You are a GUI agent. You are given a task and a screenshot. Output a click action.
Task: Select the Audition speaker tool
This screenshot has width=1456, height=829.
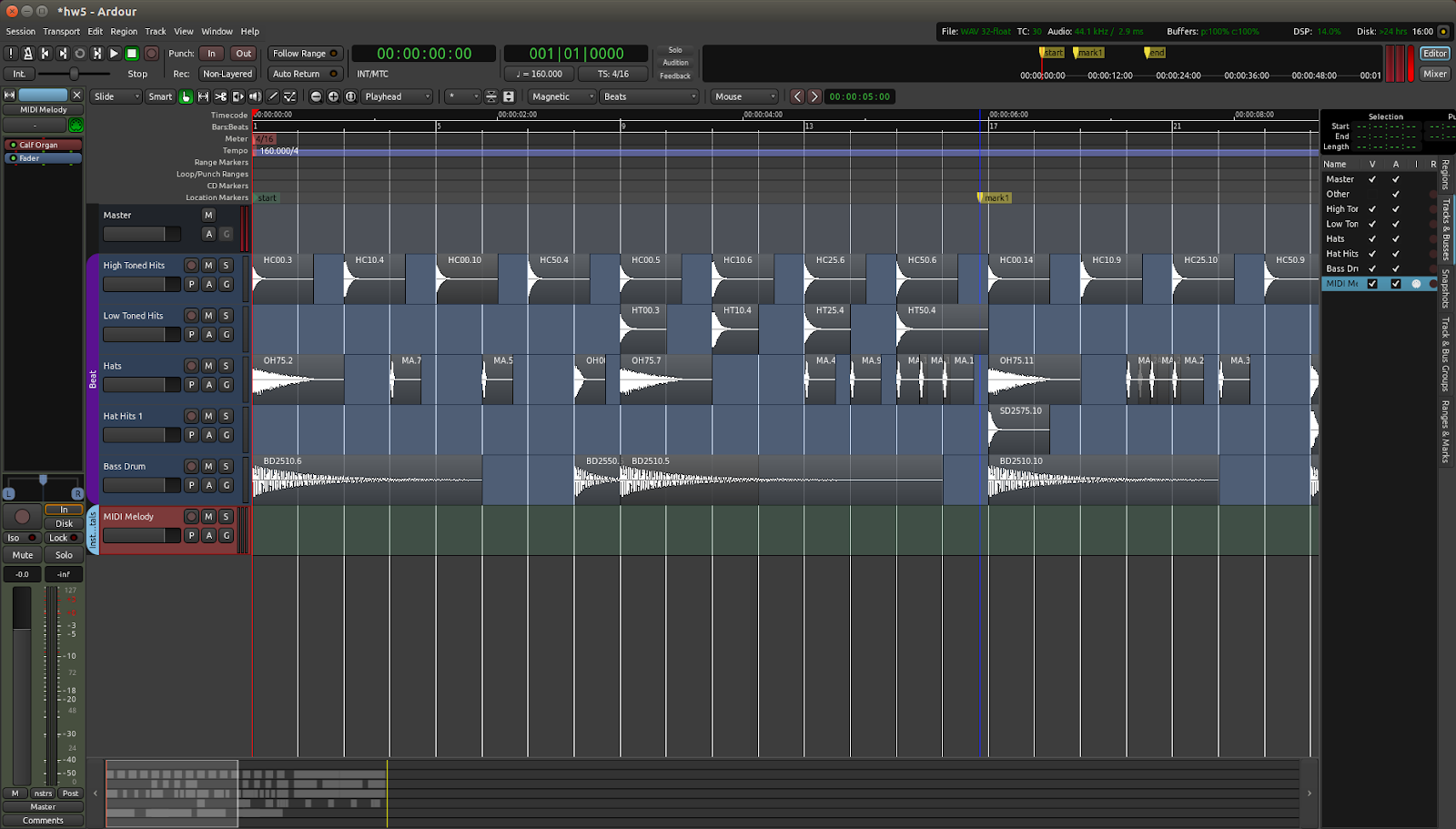click(257, 96)
